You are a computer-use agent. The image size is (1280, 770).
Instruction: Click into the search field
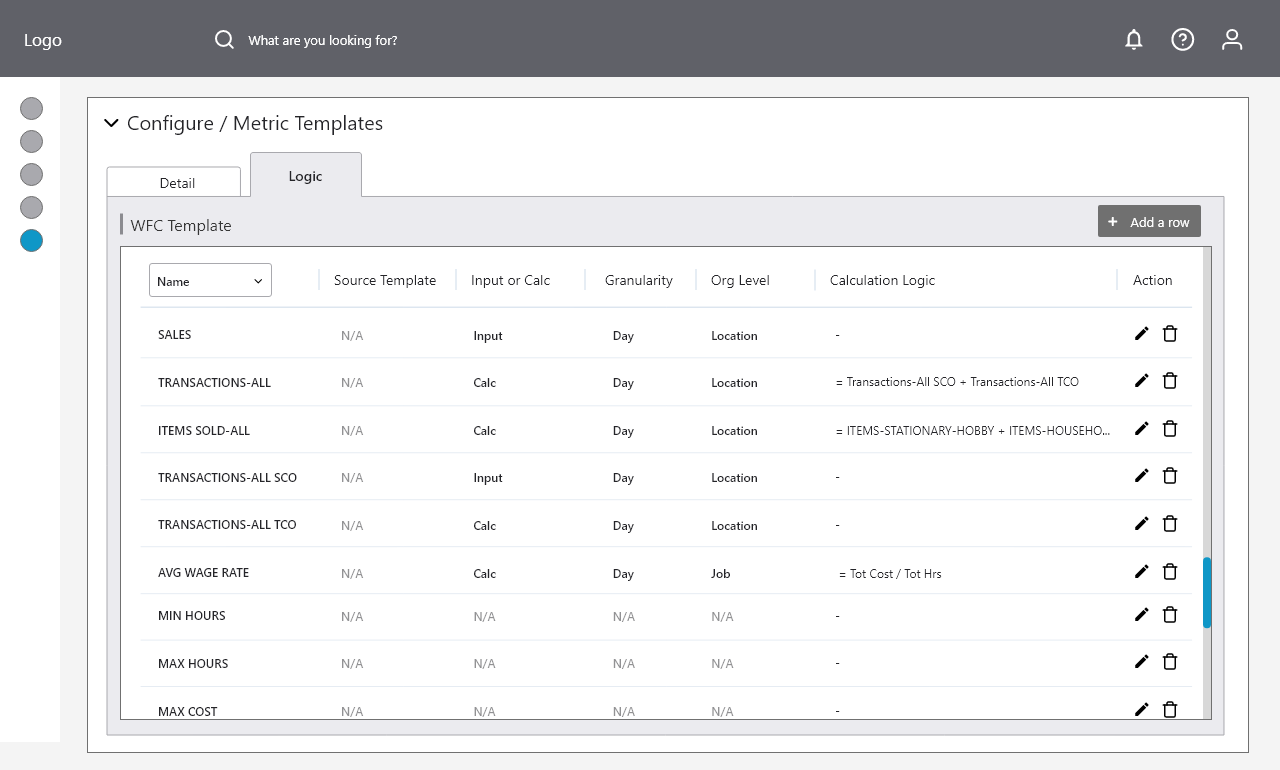pyautogui.click(x=323, y=40)
